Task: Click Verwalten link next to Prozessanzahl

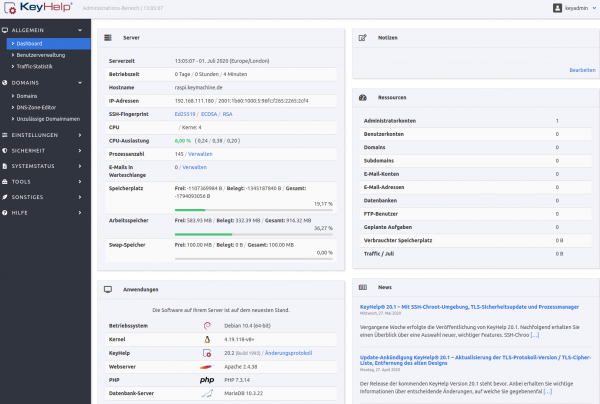Action: pyautogui.click(x=200, y=154)
